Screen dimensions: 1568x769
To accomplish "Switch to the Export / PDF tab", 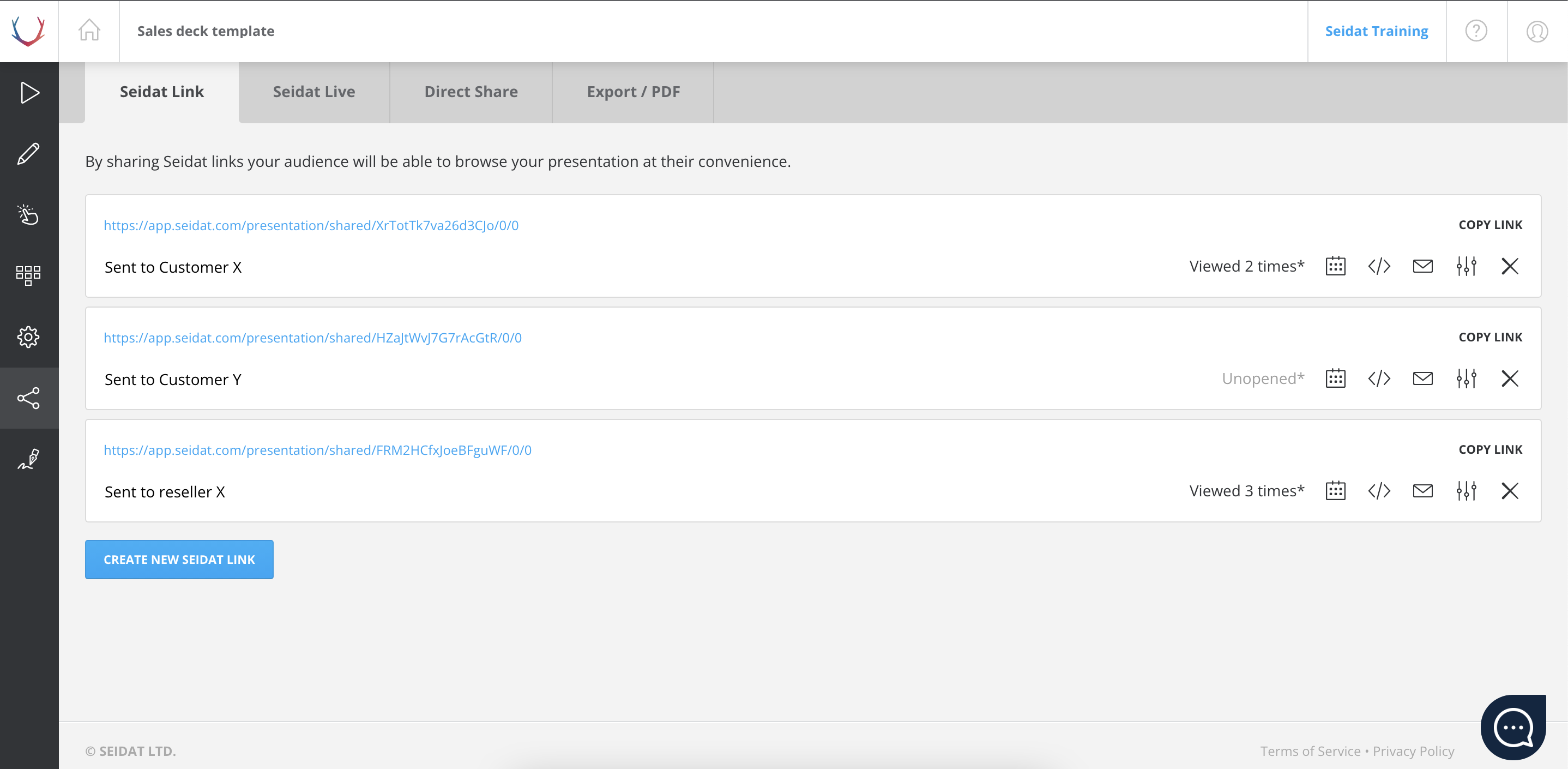I will pos(633,92).
